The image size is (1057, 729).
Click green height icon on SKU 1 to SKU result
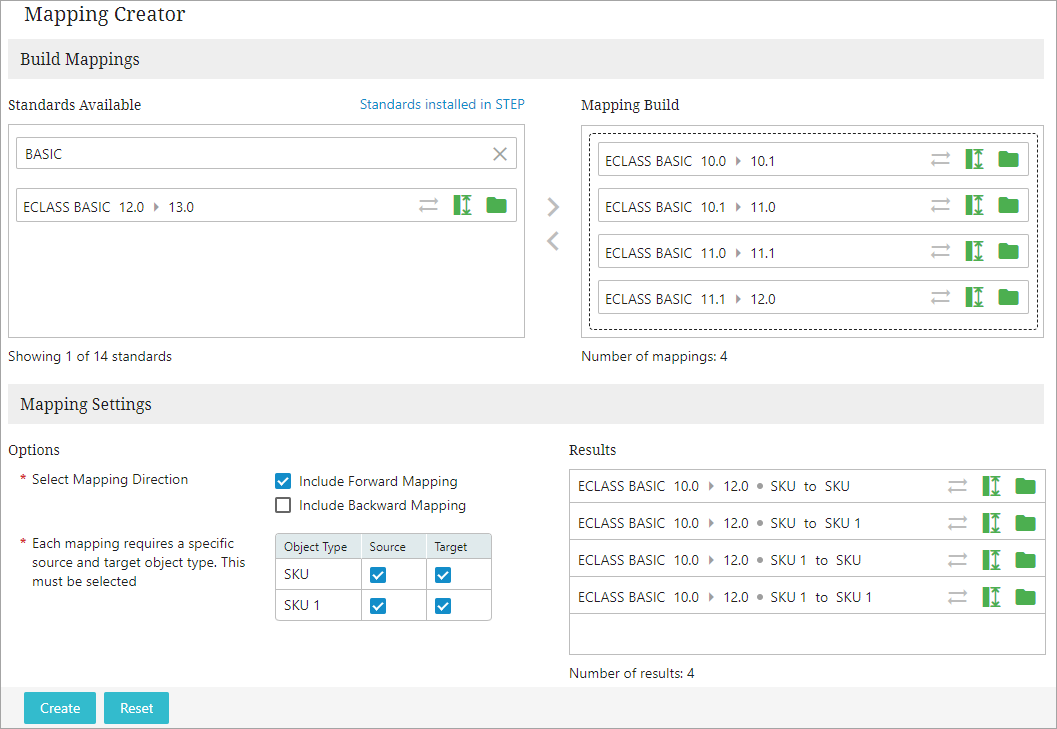point(991,560)
